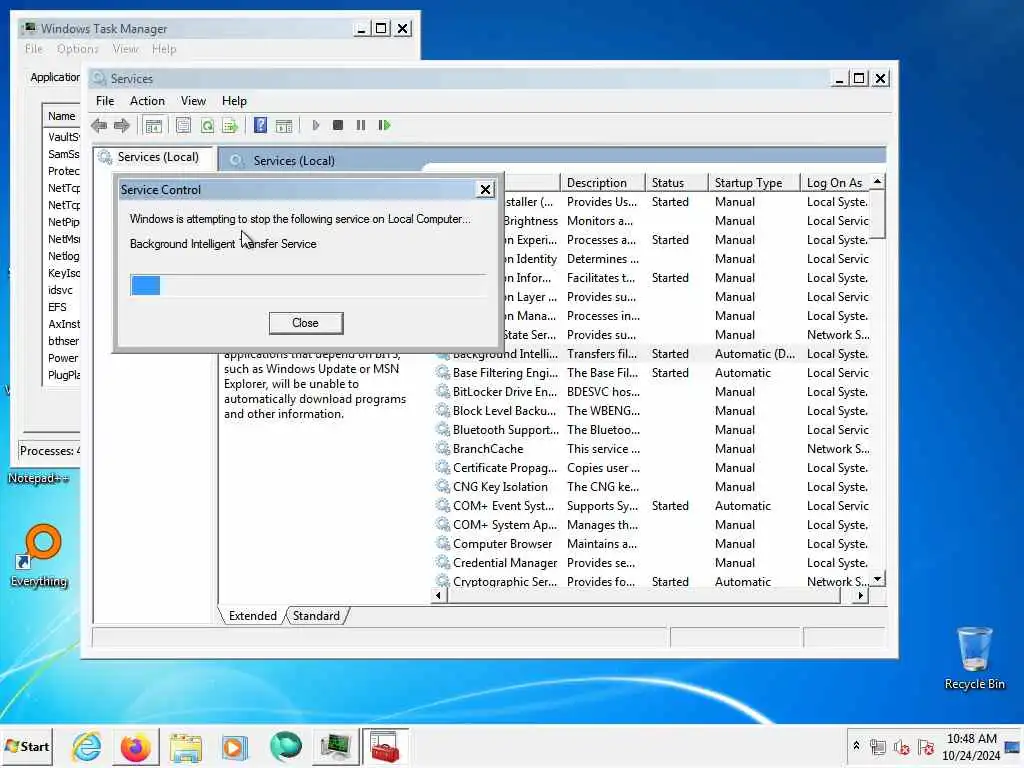Screen dimensions: 1024x768
Task: Show hidden system tray icons
Action: [856, 746]
